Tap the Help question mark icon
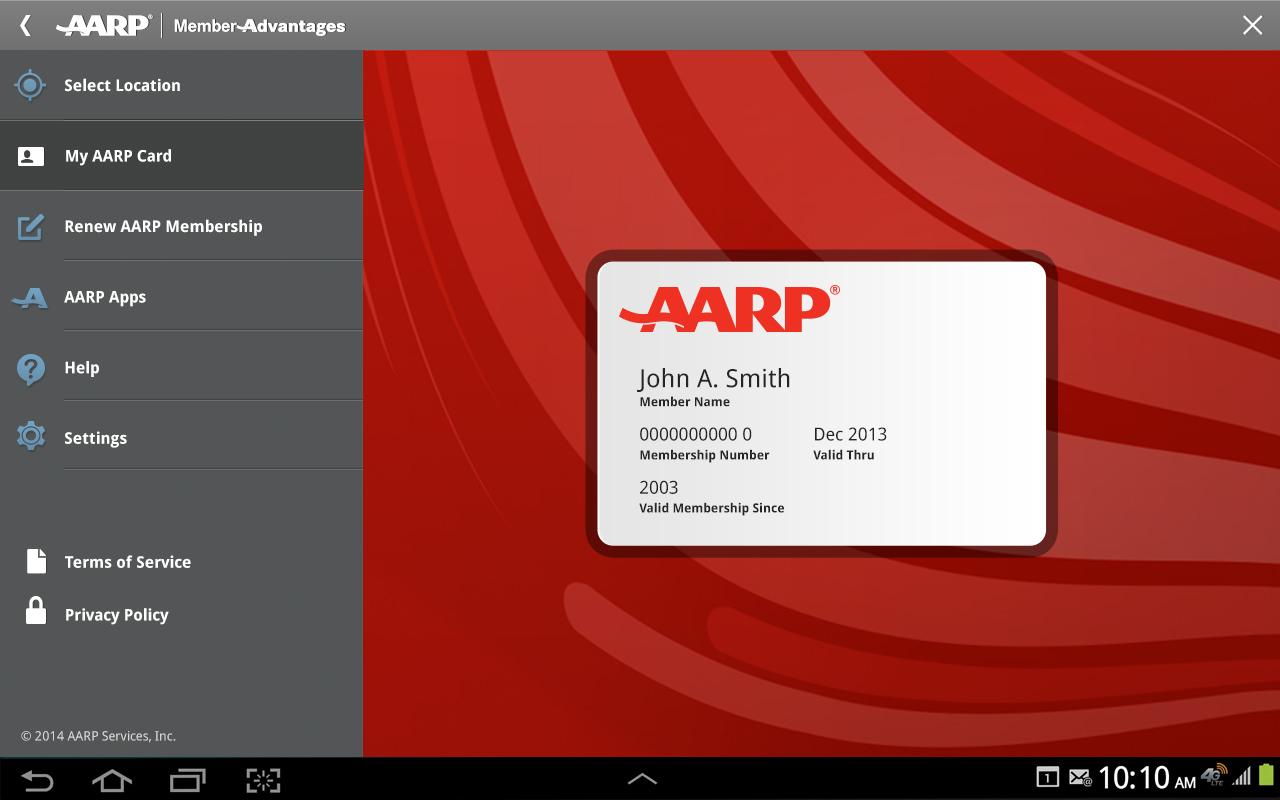The width and height of the screenshot is (1280, 800). [30, 368]
